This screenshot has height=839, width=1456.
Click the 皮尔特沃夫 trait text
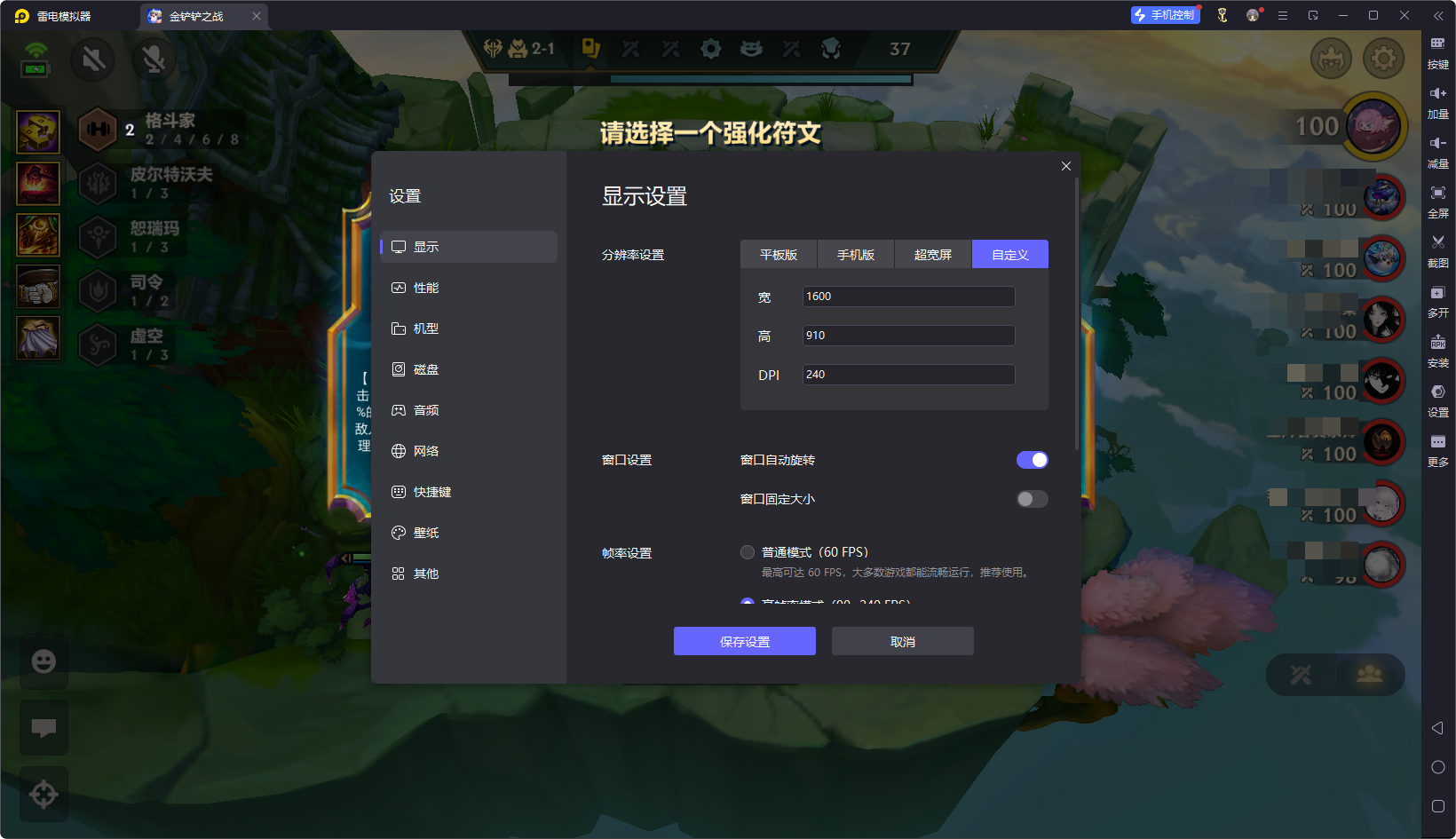tap(171, 174)
